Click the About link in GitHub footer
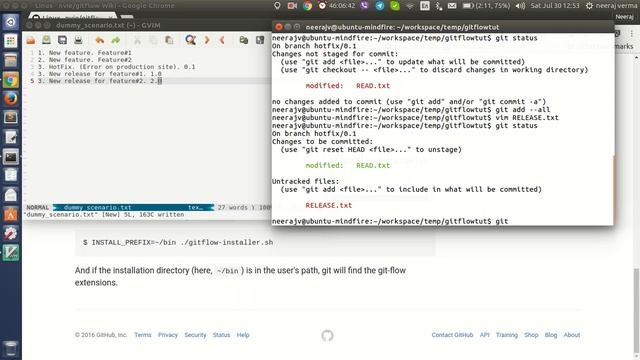This screenshot has height=360, width=640. 571,335
